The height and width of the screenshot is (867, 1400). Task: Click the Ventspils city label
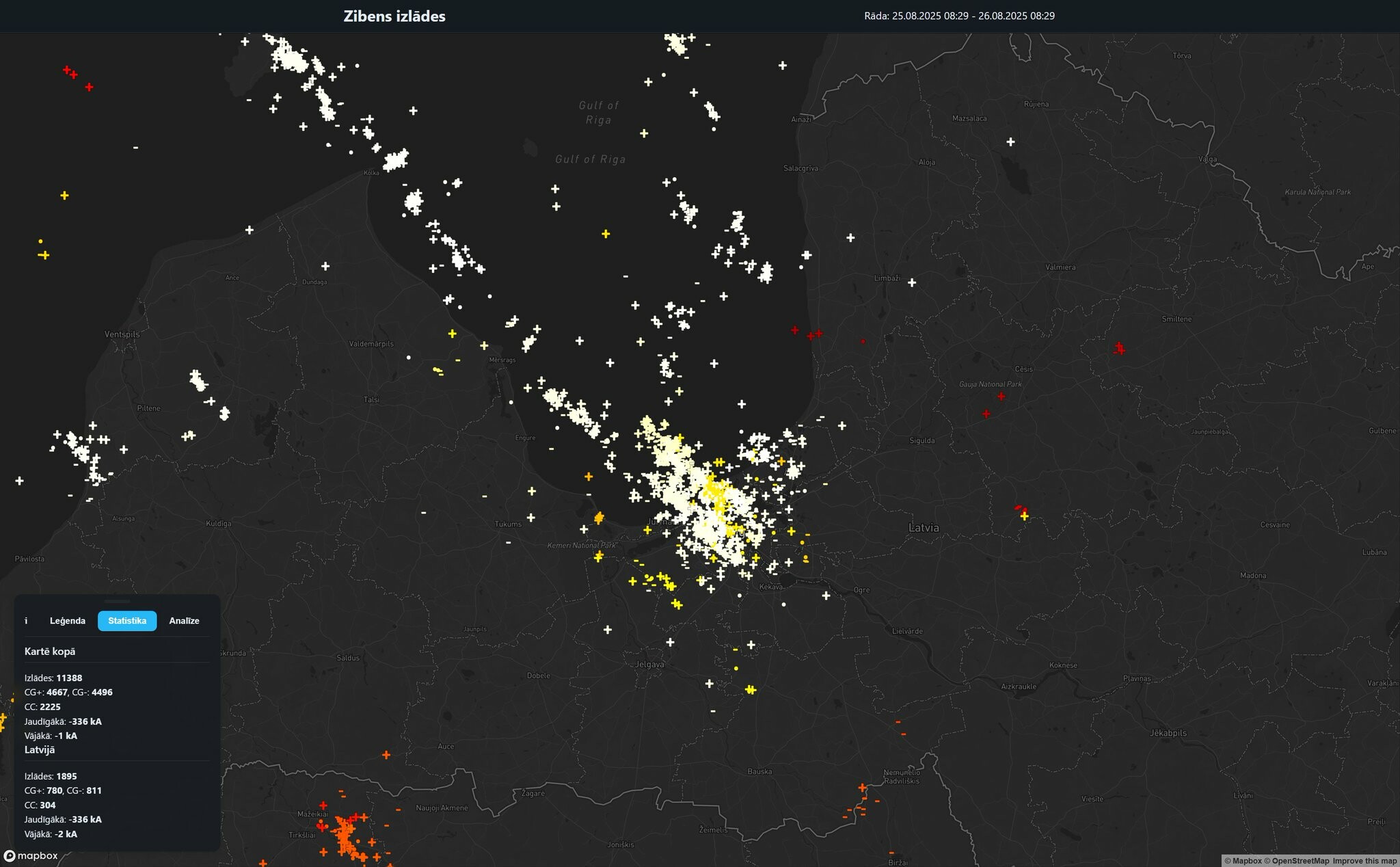coord(122,334)
